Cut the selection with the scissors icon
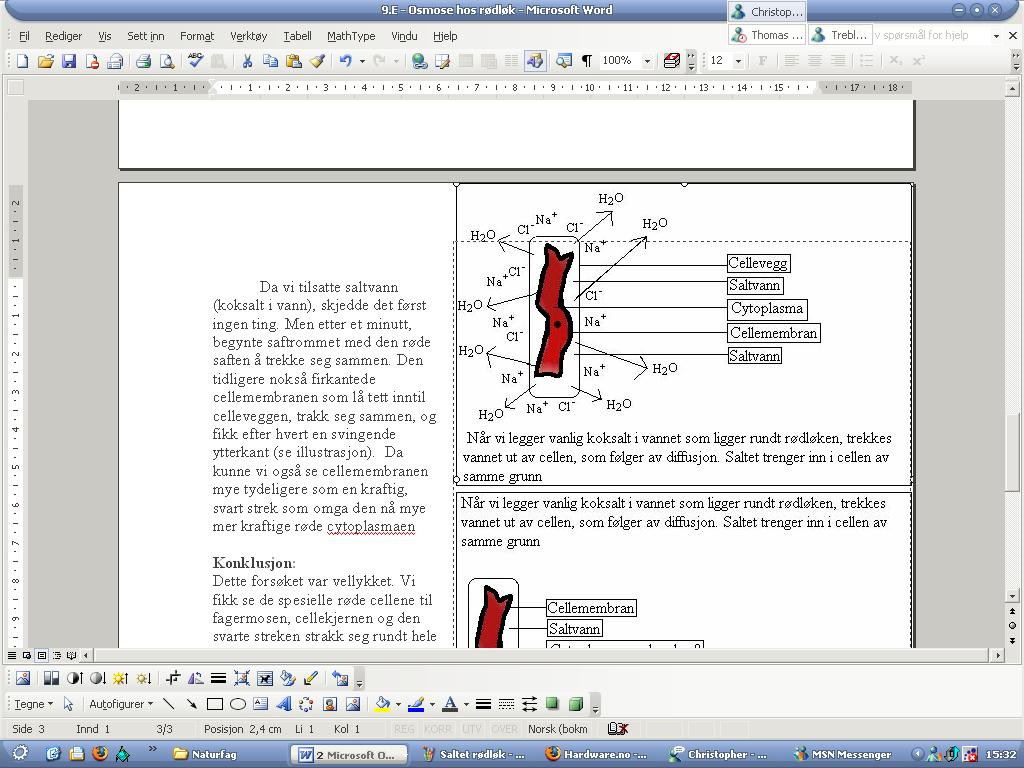Image resolution: width=1024 pixels, height=768 pixels. (x=247, y=61)
